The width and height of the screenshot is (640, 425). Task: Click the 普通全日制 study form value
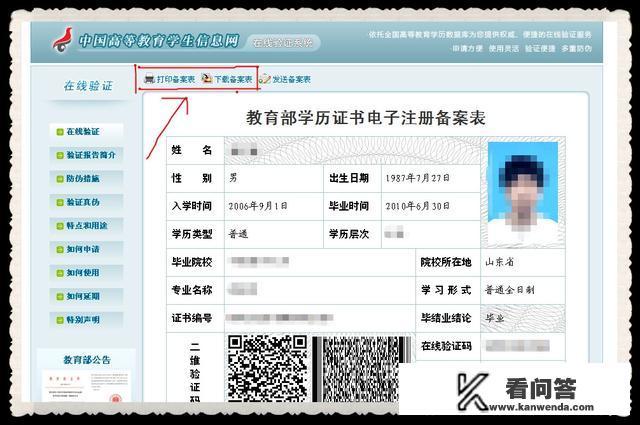coord(509,290)
